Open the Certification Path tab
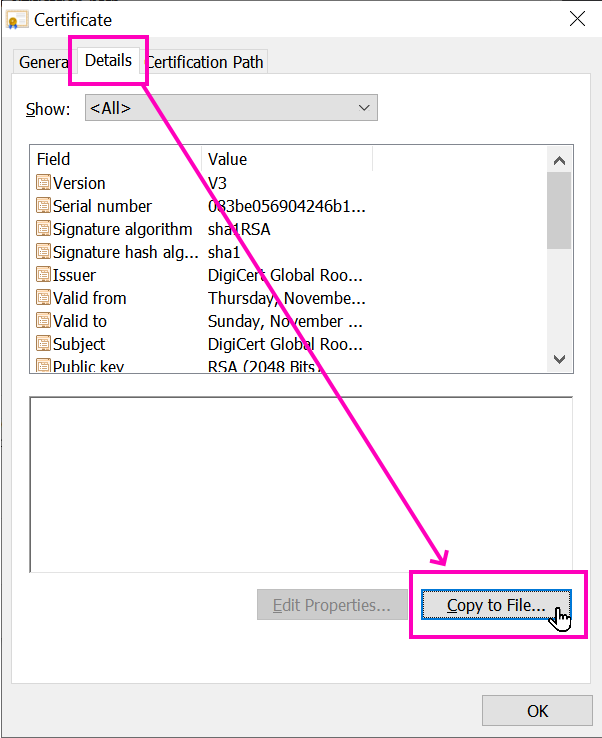The height and width of the screenshot is (738, 602). coord(205,62)
